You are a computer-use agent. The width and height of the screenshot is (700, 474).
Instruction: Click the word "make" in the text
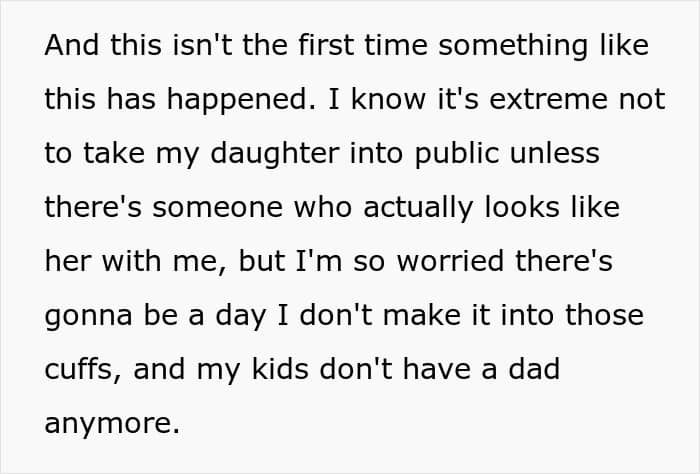pos(422,315)
